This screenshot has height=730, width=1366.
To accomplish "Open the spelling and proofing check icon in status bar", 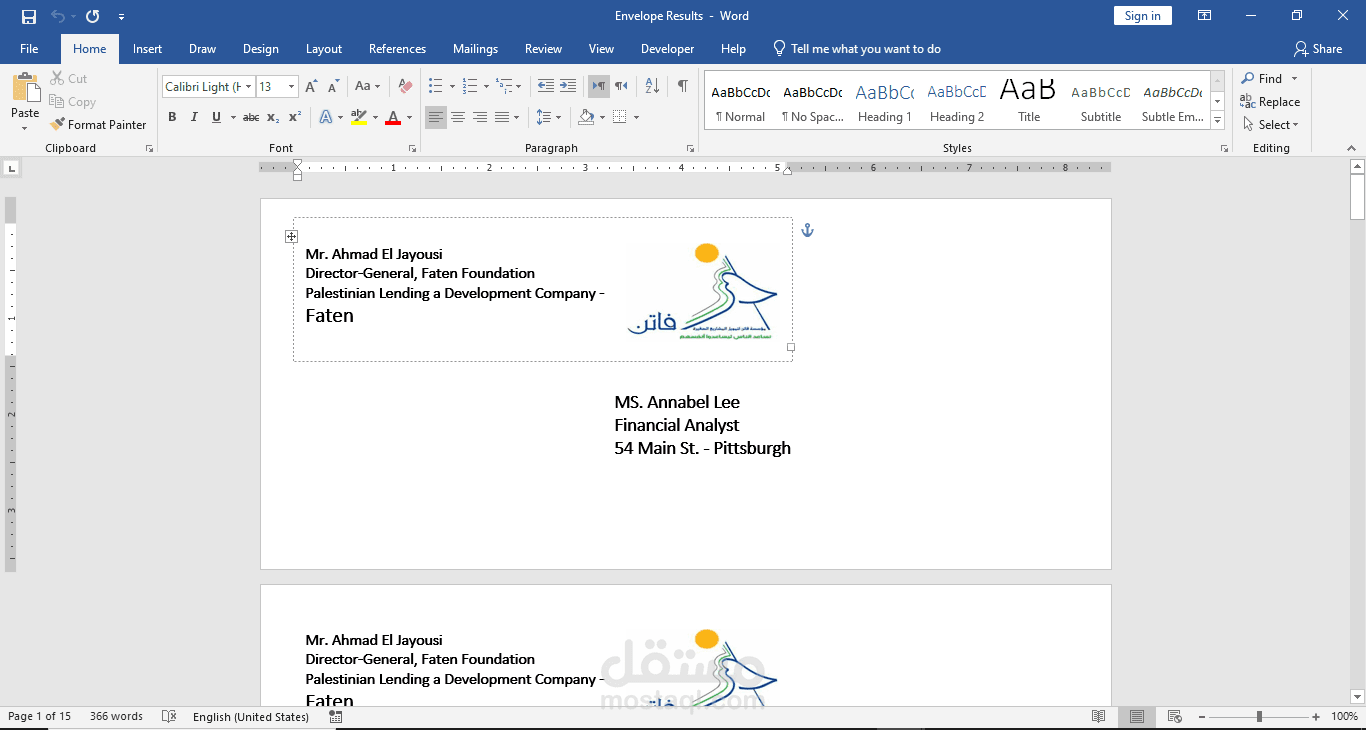I will click(x=169, y=717).
